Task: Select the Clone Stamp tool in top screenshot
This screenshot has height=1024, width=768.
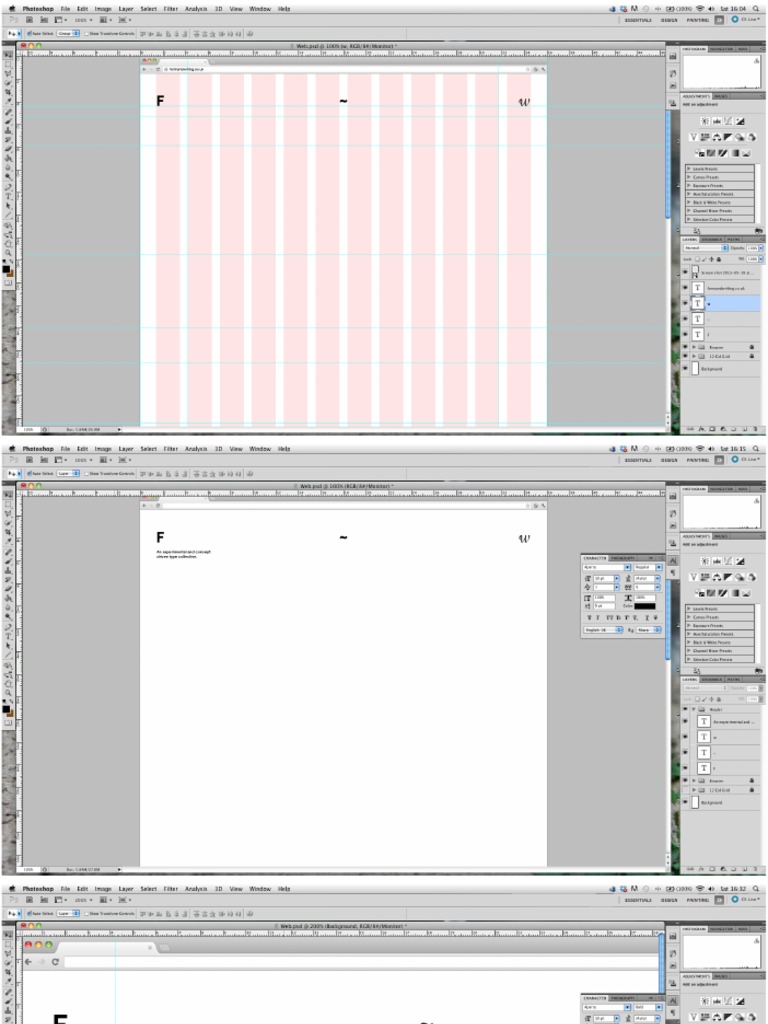Action: click(x=8, y=131)
